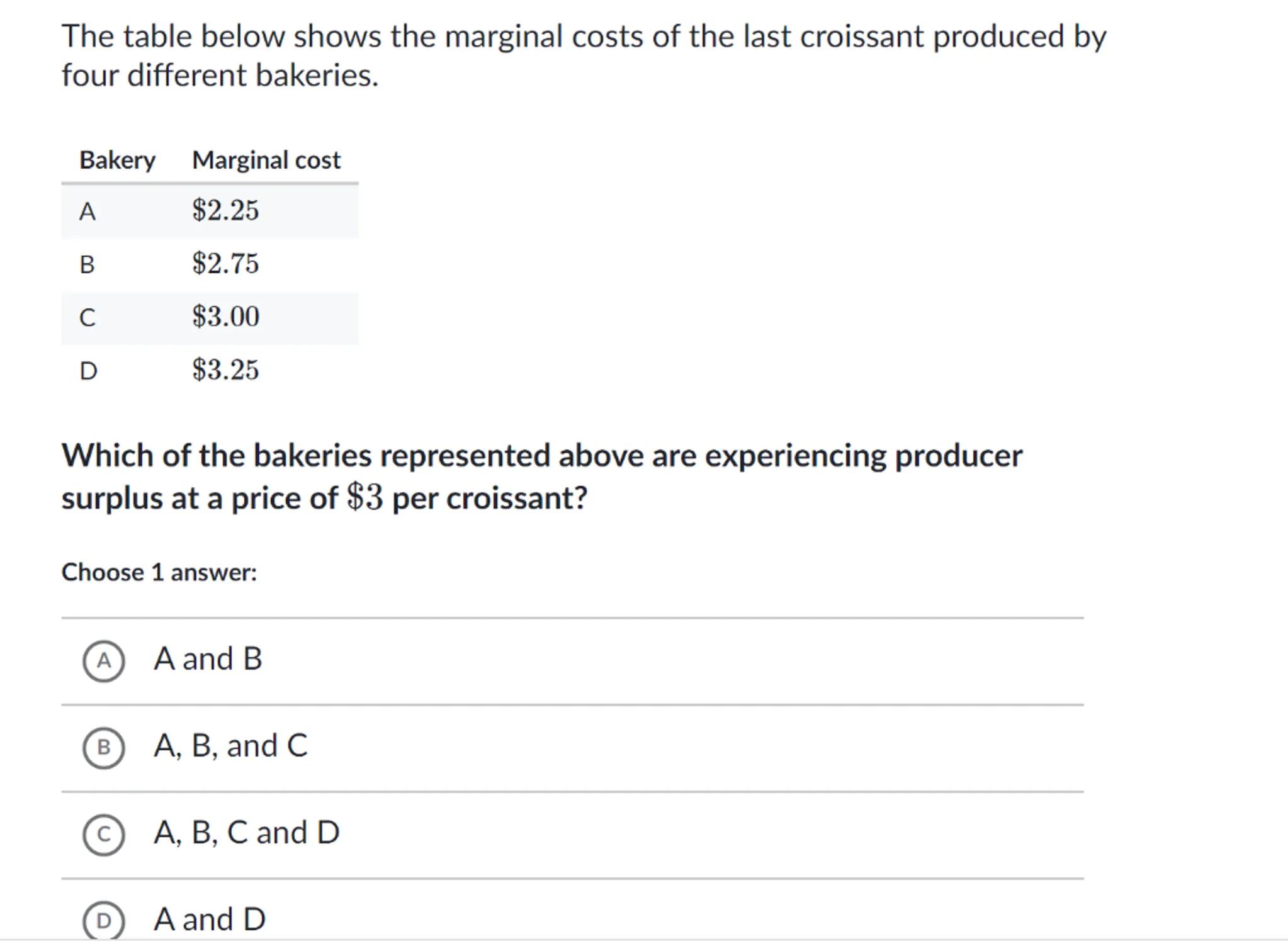Click bakery D table row label
This screenshot has width=1288, height=941.
click(88, 371)
